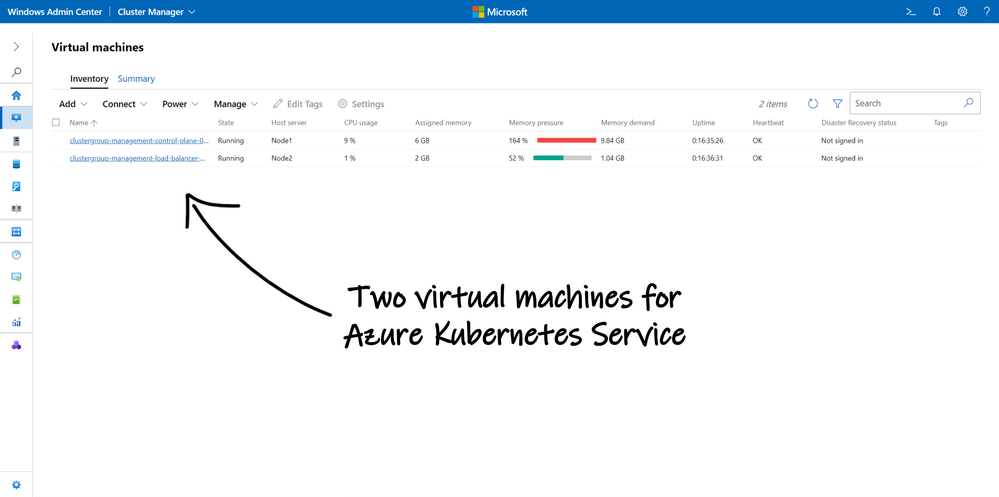
Task: Sort by the Tags column header
Action: point(940,122)
